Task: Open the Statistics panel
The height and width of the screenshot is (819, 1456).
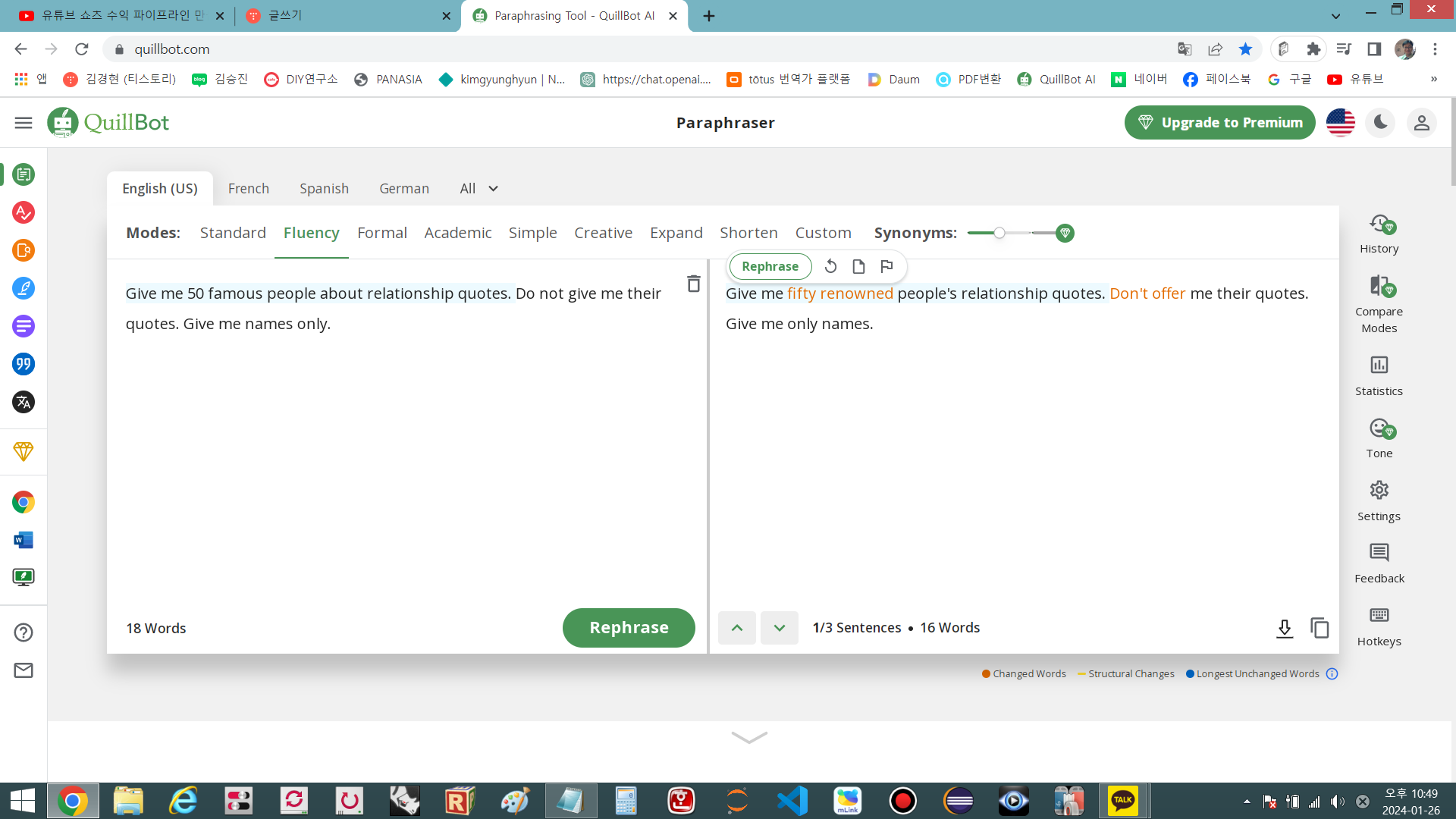Action: point(1379,375)
